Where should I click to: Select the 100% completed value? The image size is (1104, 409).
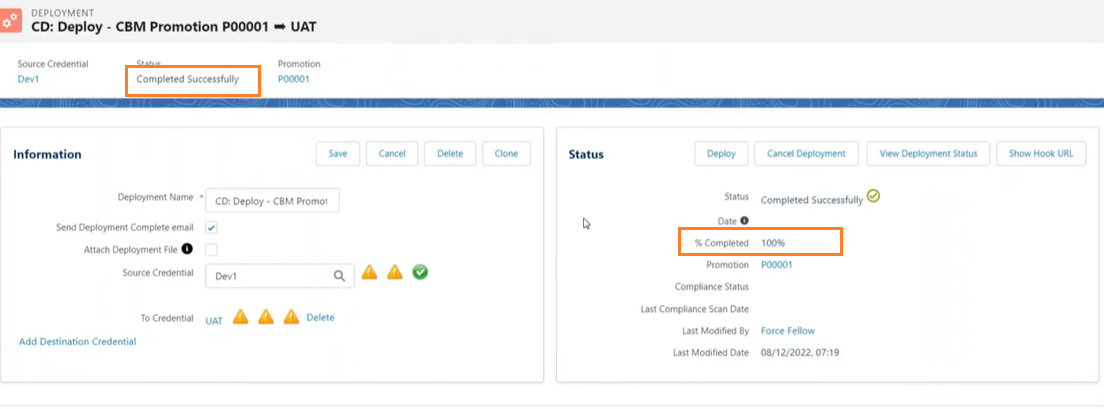tap(772, 243)
